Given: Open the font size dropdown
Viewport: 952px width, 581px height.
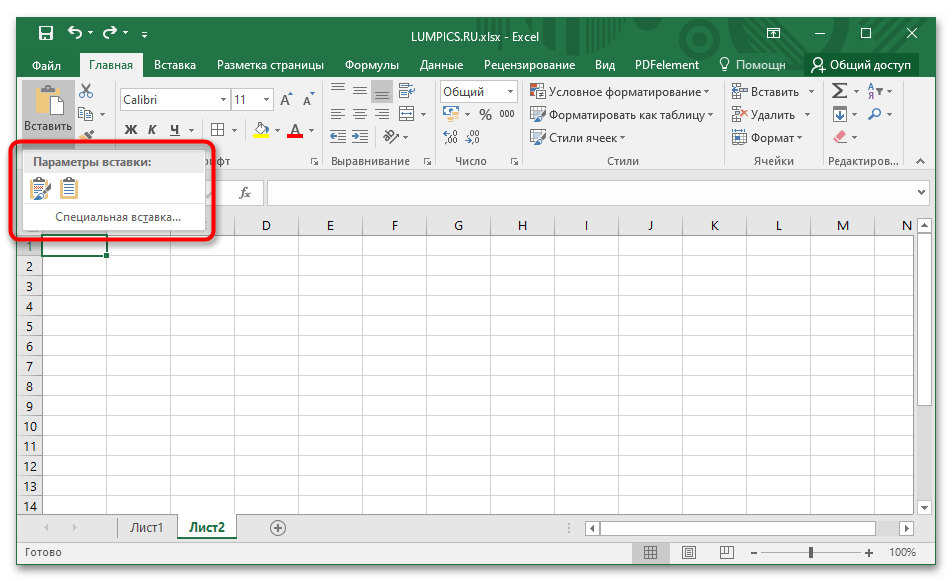Looking at the screenshot, I should 267,100.
